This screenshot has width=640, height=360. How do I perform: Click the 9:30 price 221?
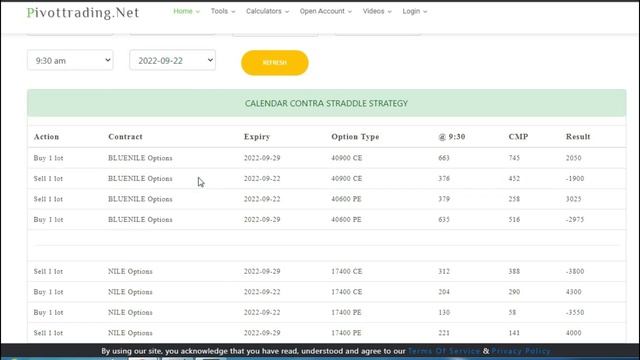coord(444,333)
